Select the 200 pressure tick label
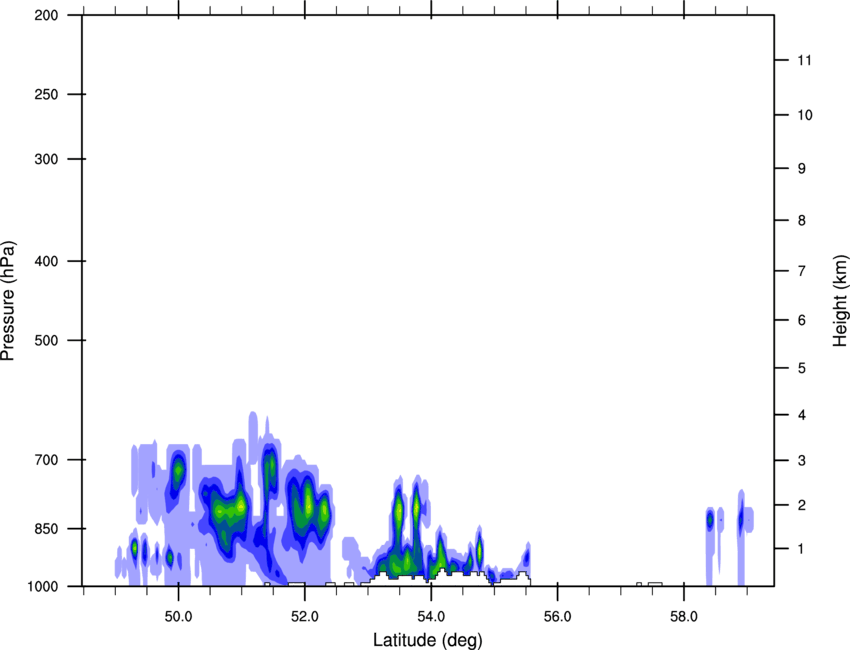The width and height of the screenshot is (850, 650). [46, 15]
